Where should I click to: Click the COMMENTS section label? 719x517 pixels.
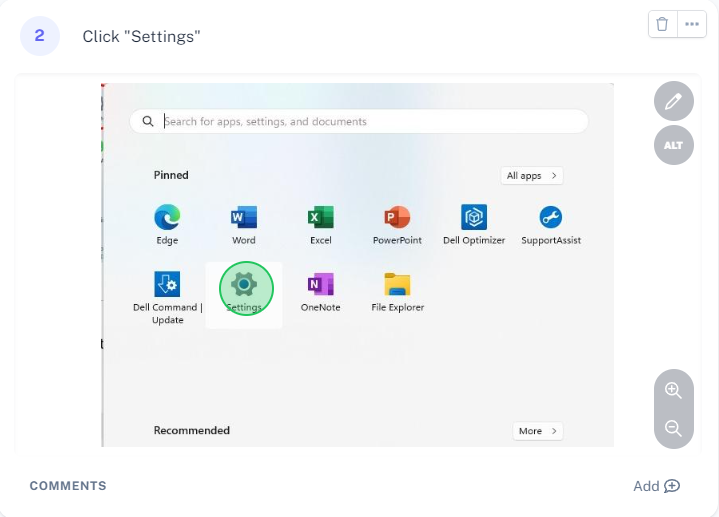pyautogui.click(x=68, y=486)
